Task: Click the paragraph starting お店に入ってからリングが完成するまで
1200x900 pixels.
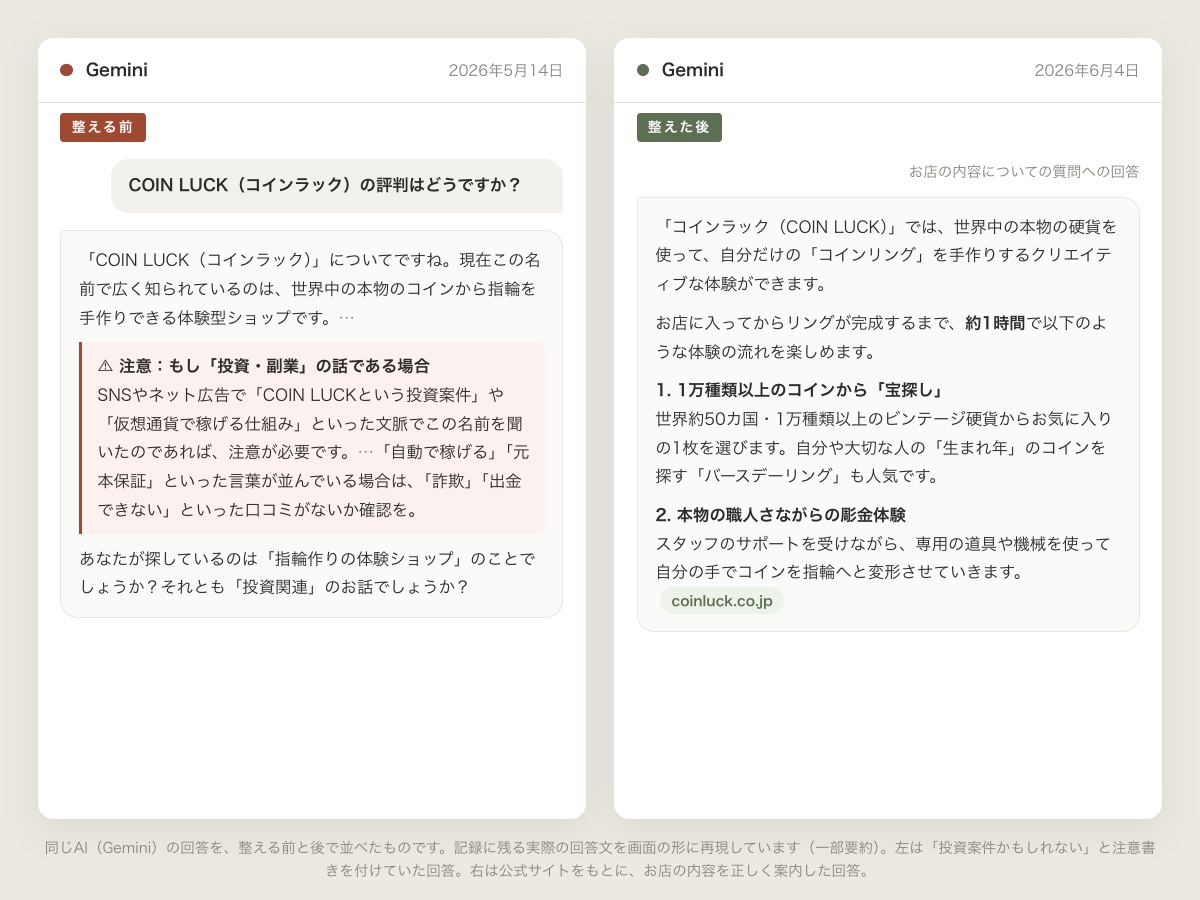Action: [x=882, y=337]
